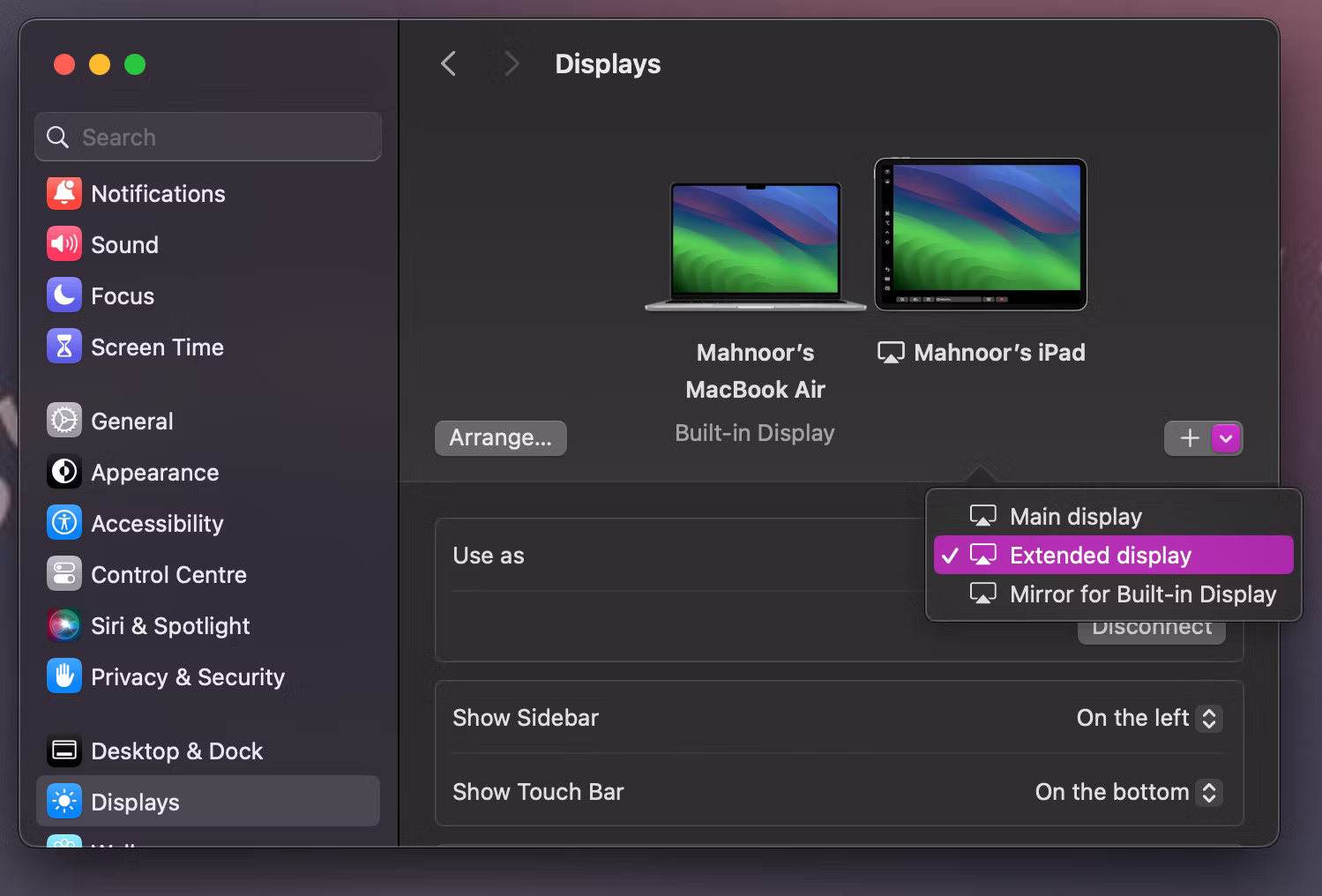Disconnect Mahnoor's iPad
This screenshot has height=896, width=1322.
pyautogui.click(x=1151, y=626)
